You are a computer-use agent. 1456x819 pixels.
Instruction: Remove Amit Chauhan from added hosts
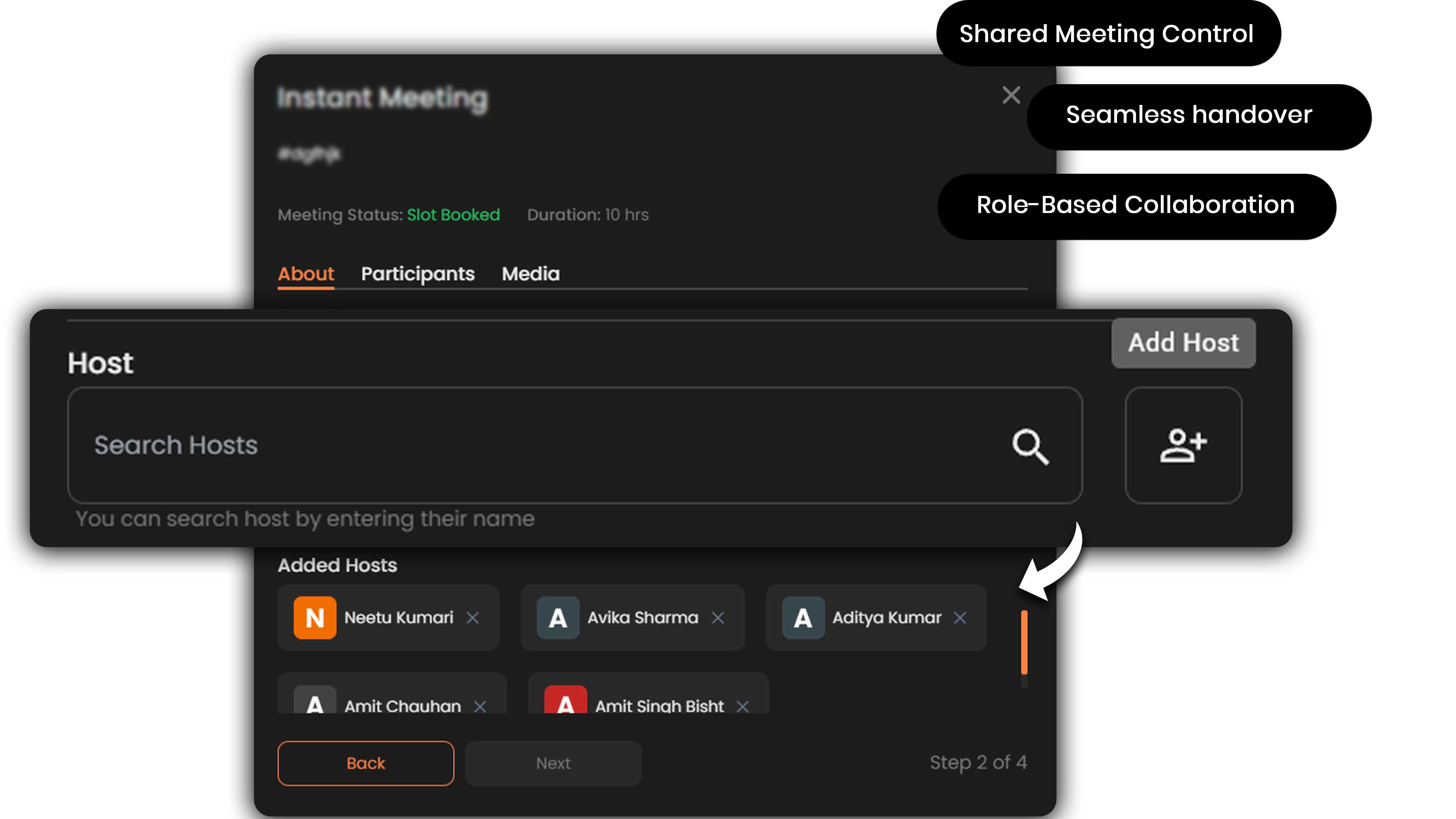(x=480, y=706)
